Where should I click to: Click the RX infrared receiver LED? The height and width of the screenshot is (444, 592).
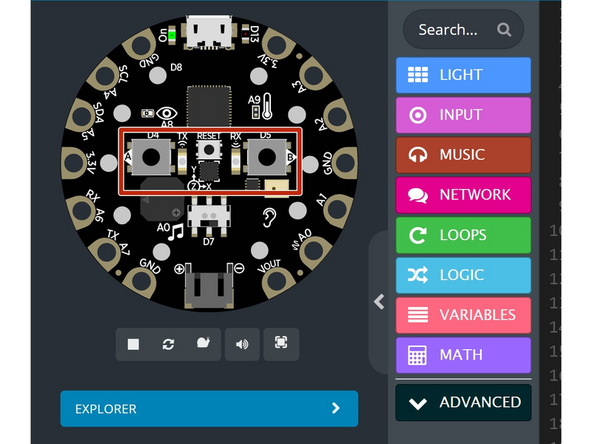(x=236, y=161)
